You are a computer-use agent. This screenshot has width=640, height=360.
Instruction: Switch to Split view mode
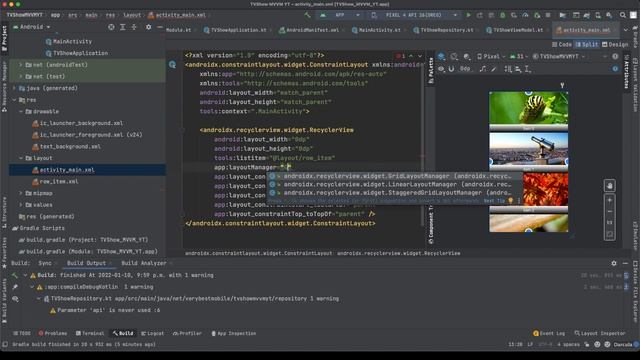pyautogui.click(x=587, y=44)
